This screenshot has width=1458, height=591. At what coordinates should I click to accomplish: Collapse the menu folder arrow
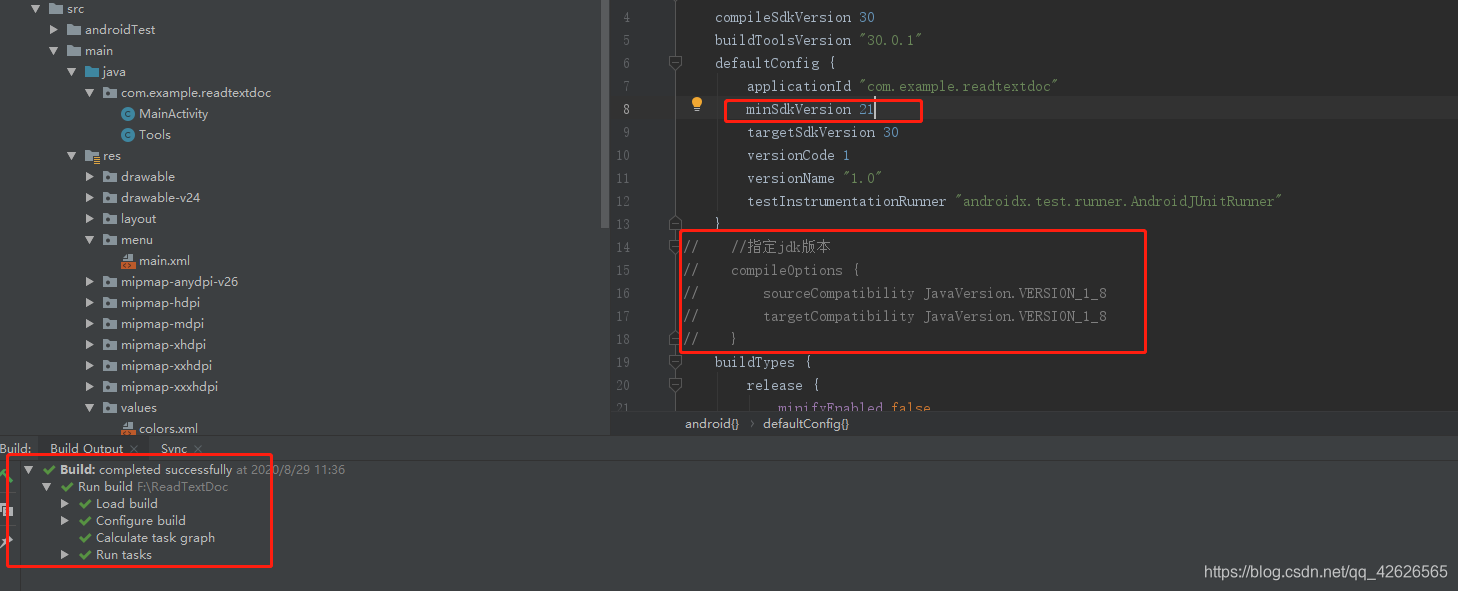click(90, 240)
